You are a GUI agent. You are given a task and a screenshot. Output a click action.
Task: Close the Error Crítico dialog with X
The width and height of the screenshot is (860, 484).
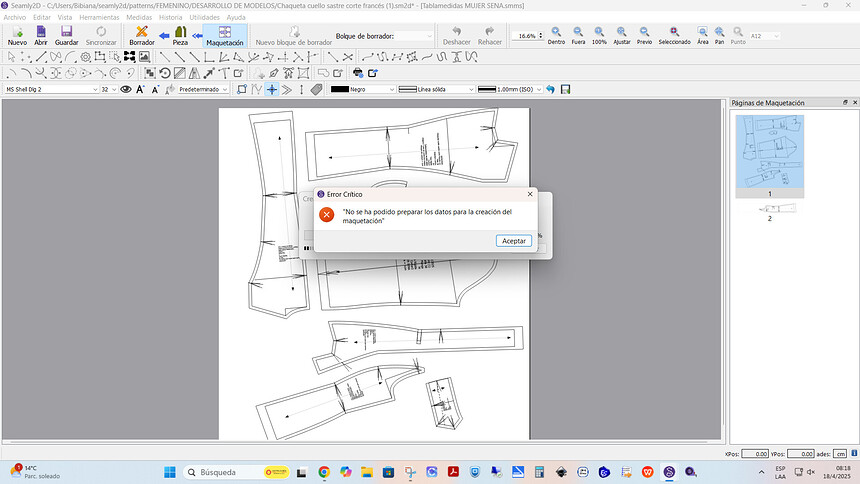pyautogui.click(x=530, y=194)
